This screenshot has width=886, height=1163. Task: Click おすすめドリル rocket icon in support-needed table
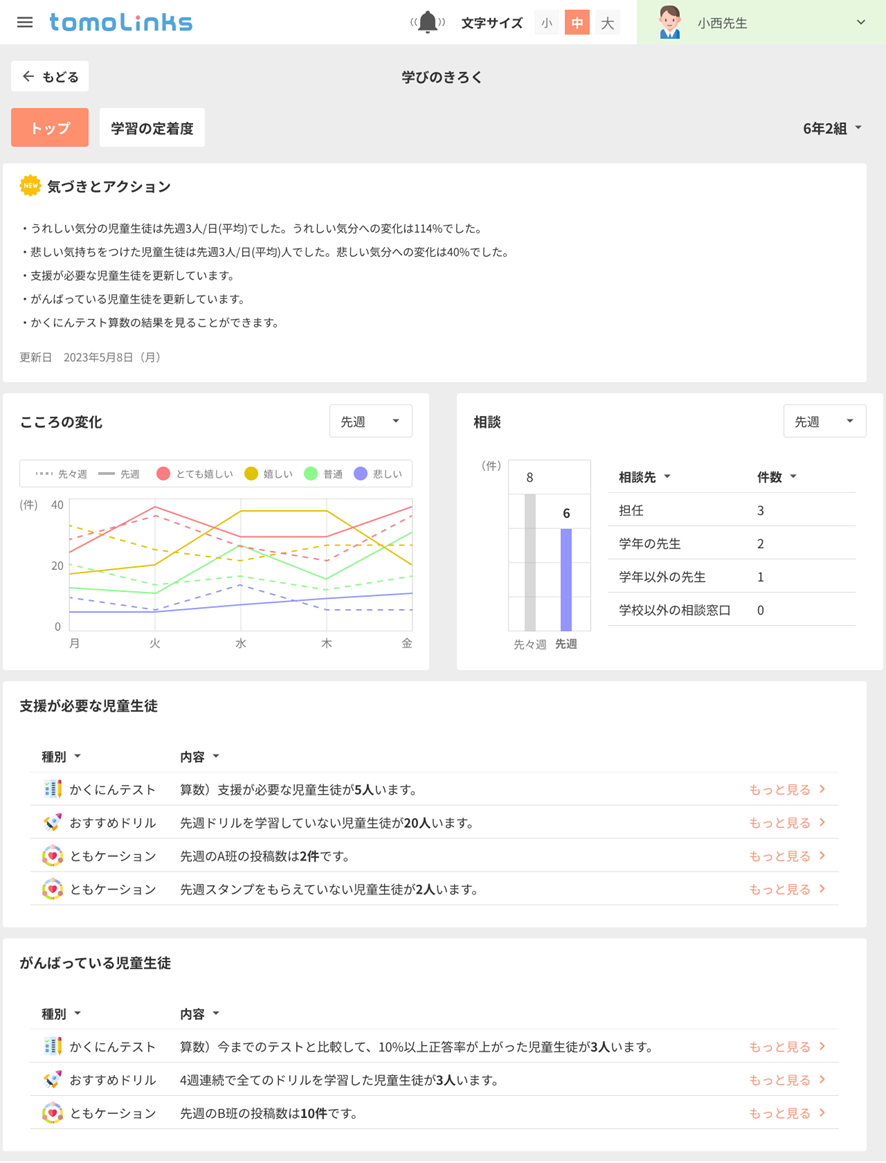53,823
